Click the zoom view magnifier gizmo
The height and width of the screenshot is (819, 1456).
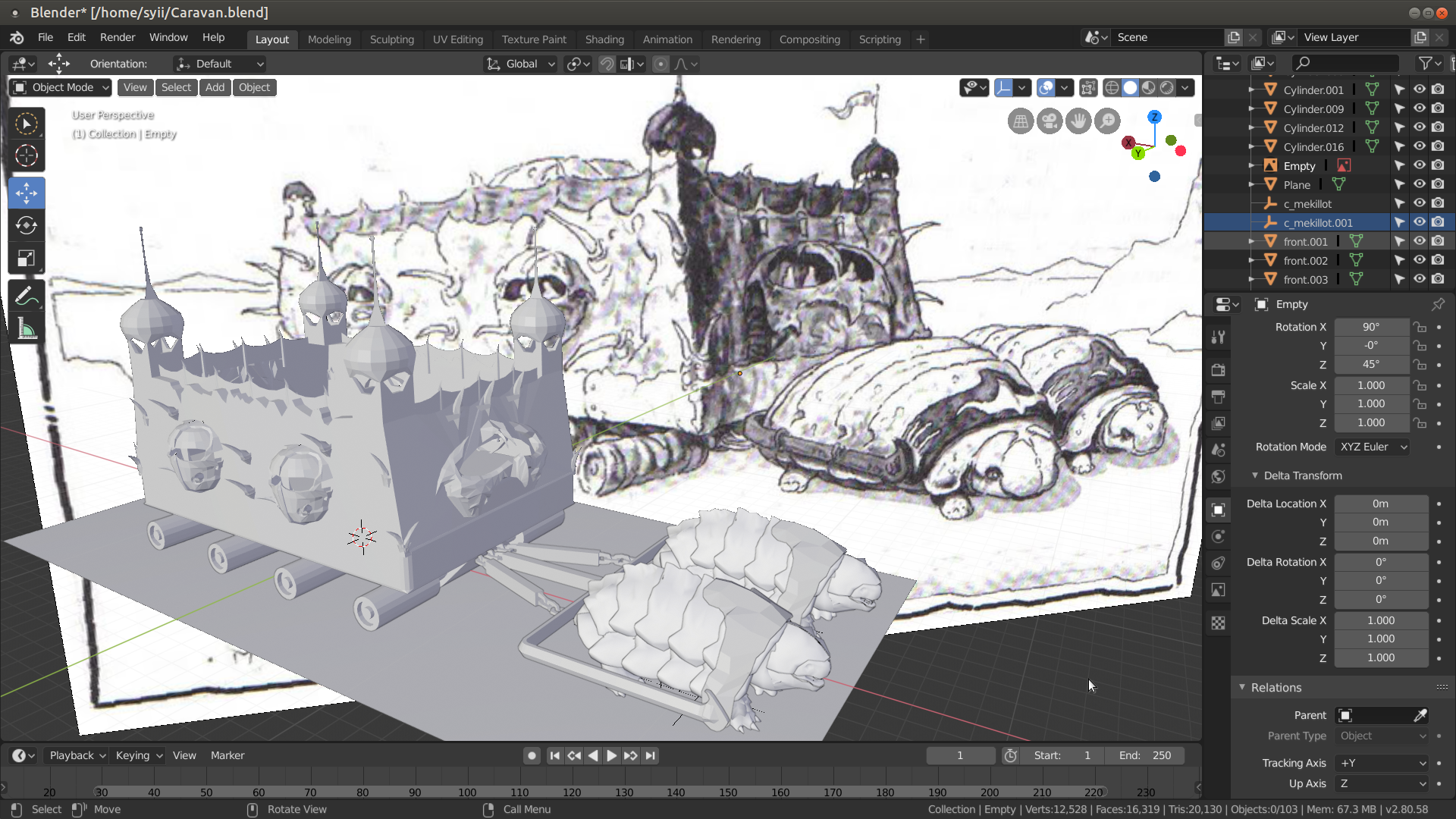pos(1107,121)
